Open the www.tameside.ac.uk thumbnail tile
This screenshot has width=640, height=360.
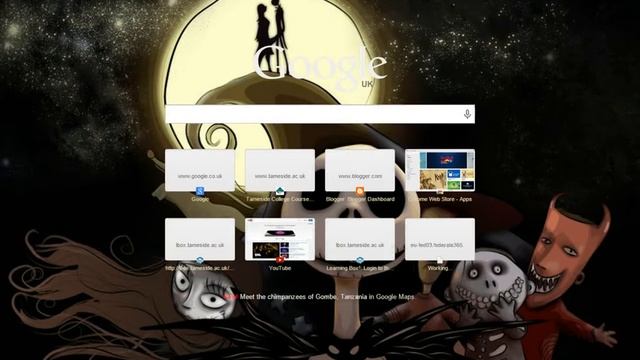280,170
